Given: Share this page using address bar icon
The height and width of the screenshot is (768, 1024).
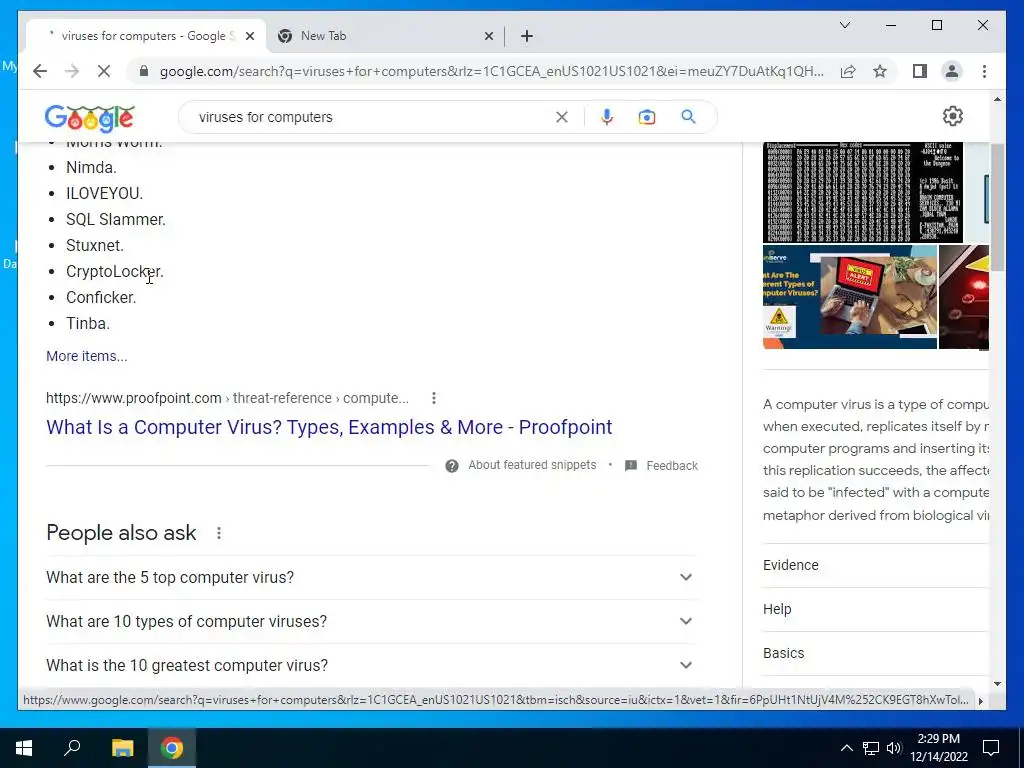Looking at the screenshot, I should [848, 71].
